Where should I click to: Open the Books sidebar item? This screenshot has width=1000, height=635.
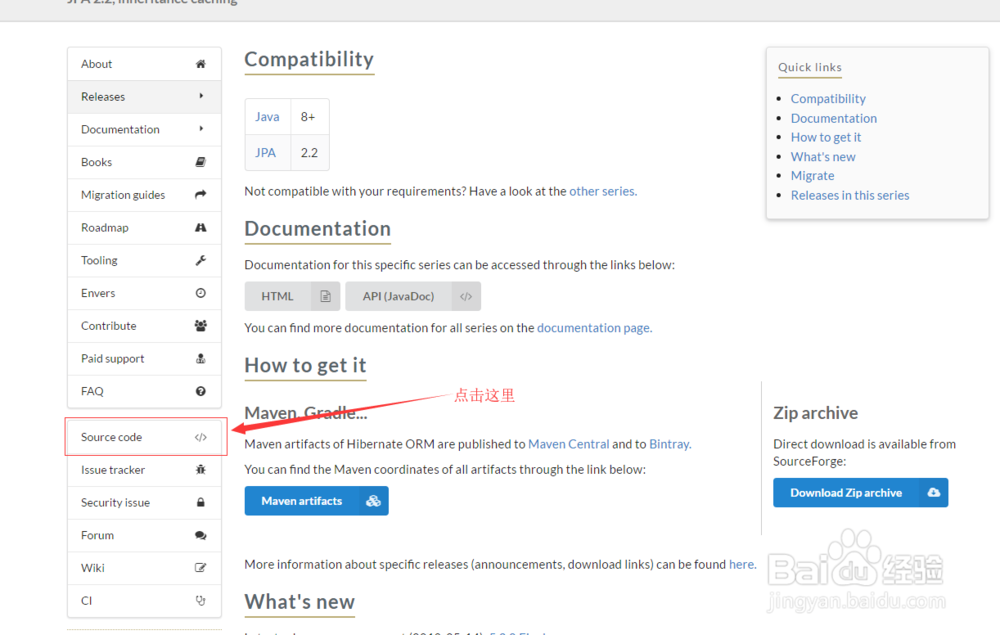[144, 162]
